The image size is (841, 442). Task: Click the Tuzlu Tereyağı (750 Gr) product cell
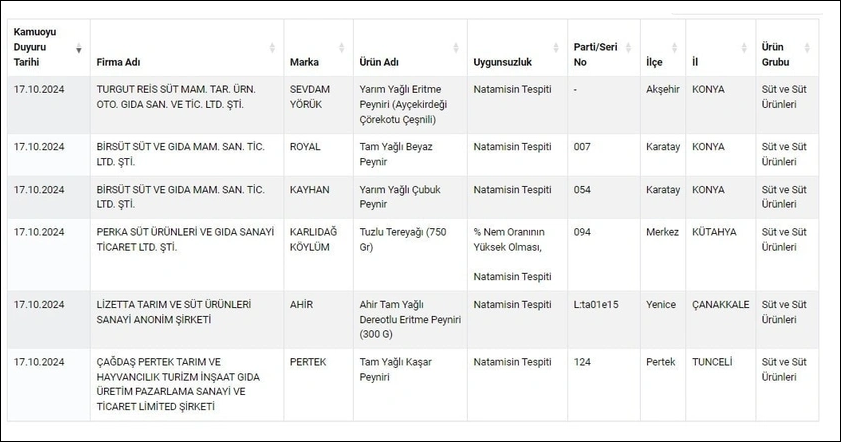tap(402, 239)
